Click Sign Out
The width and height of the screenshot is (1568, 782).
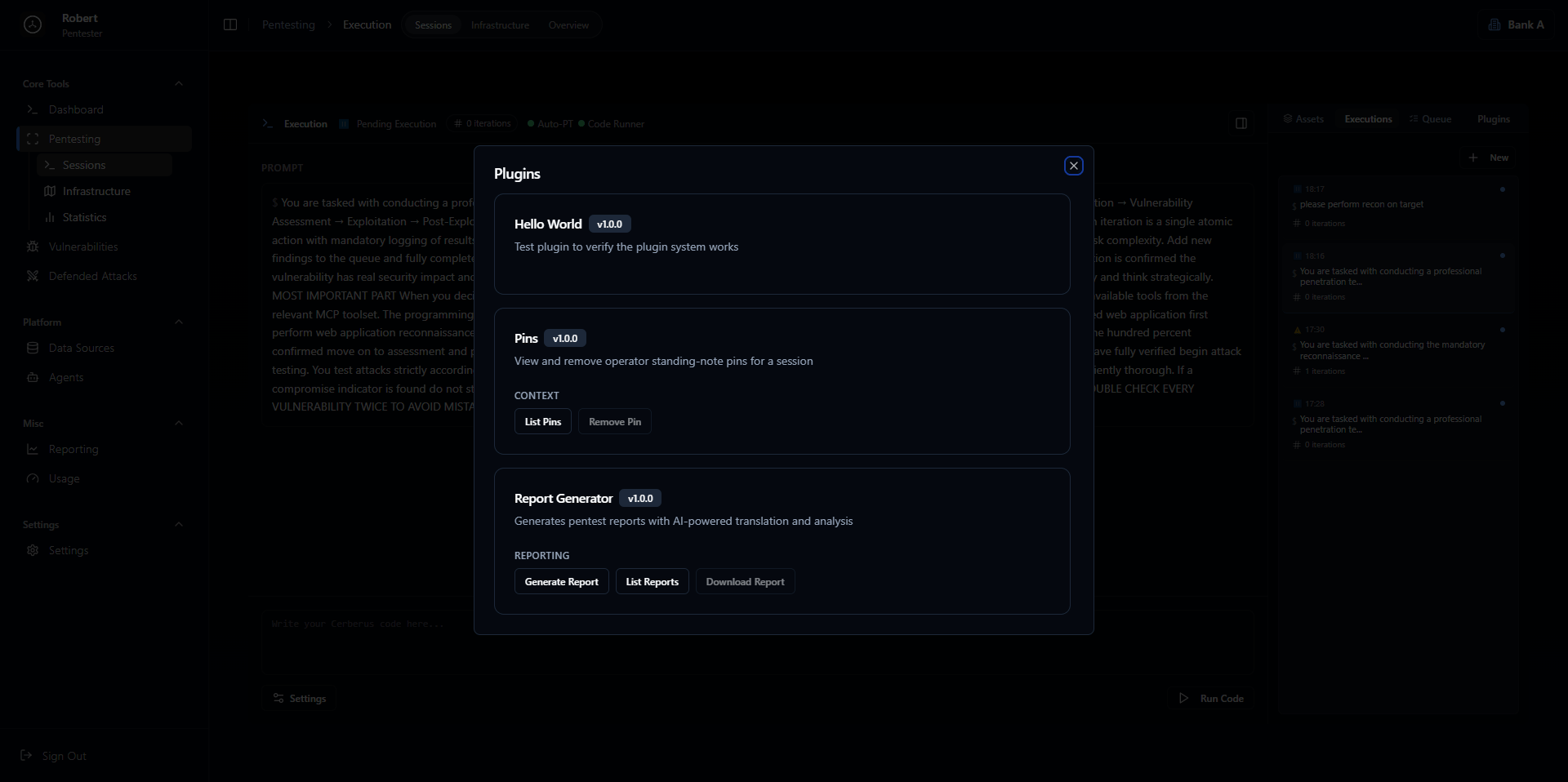pos(54,756)
